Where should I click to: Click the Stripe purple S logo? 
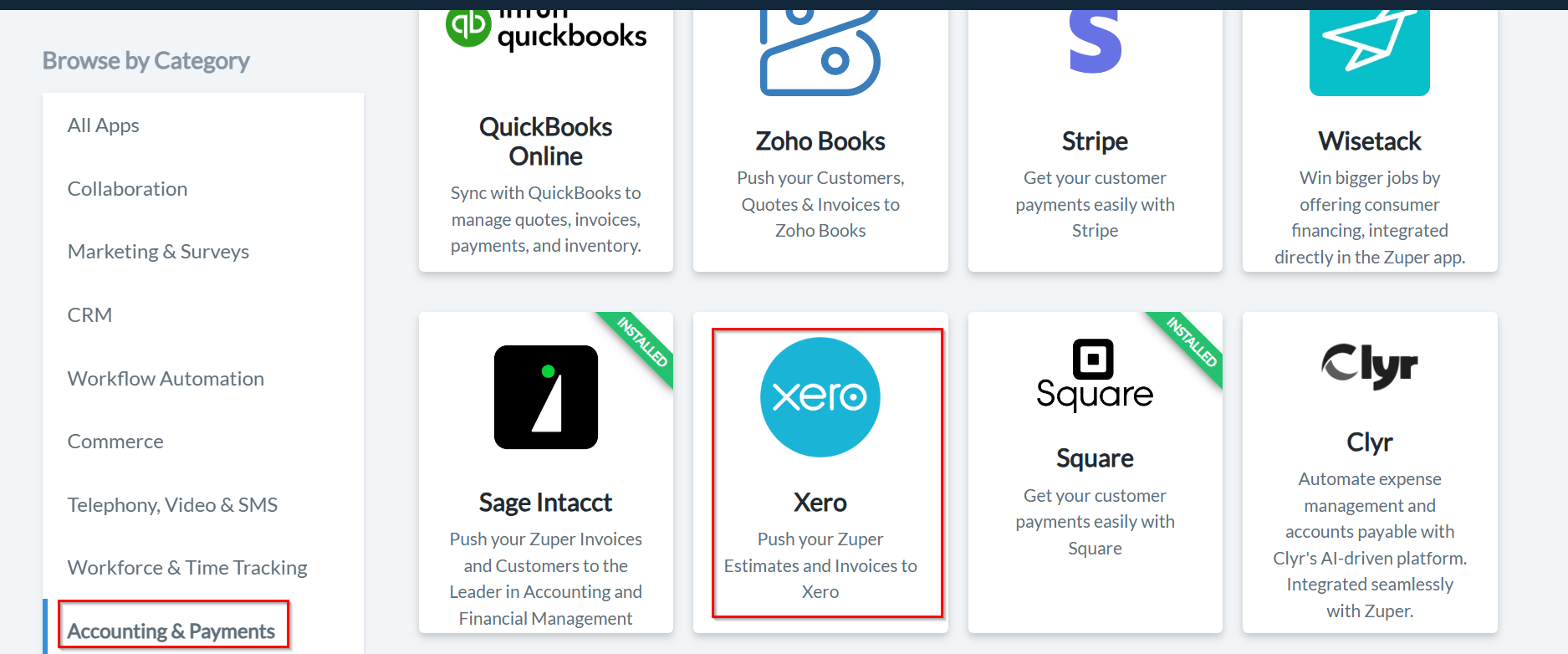[x=1095, y=42]
